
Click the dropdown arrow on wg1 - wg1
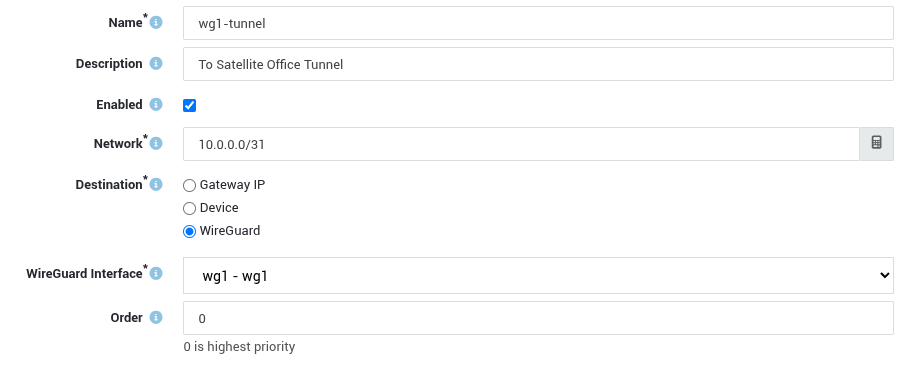click(884, 275)
